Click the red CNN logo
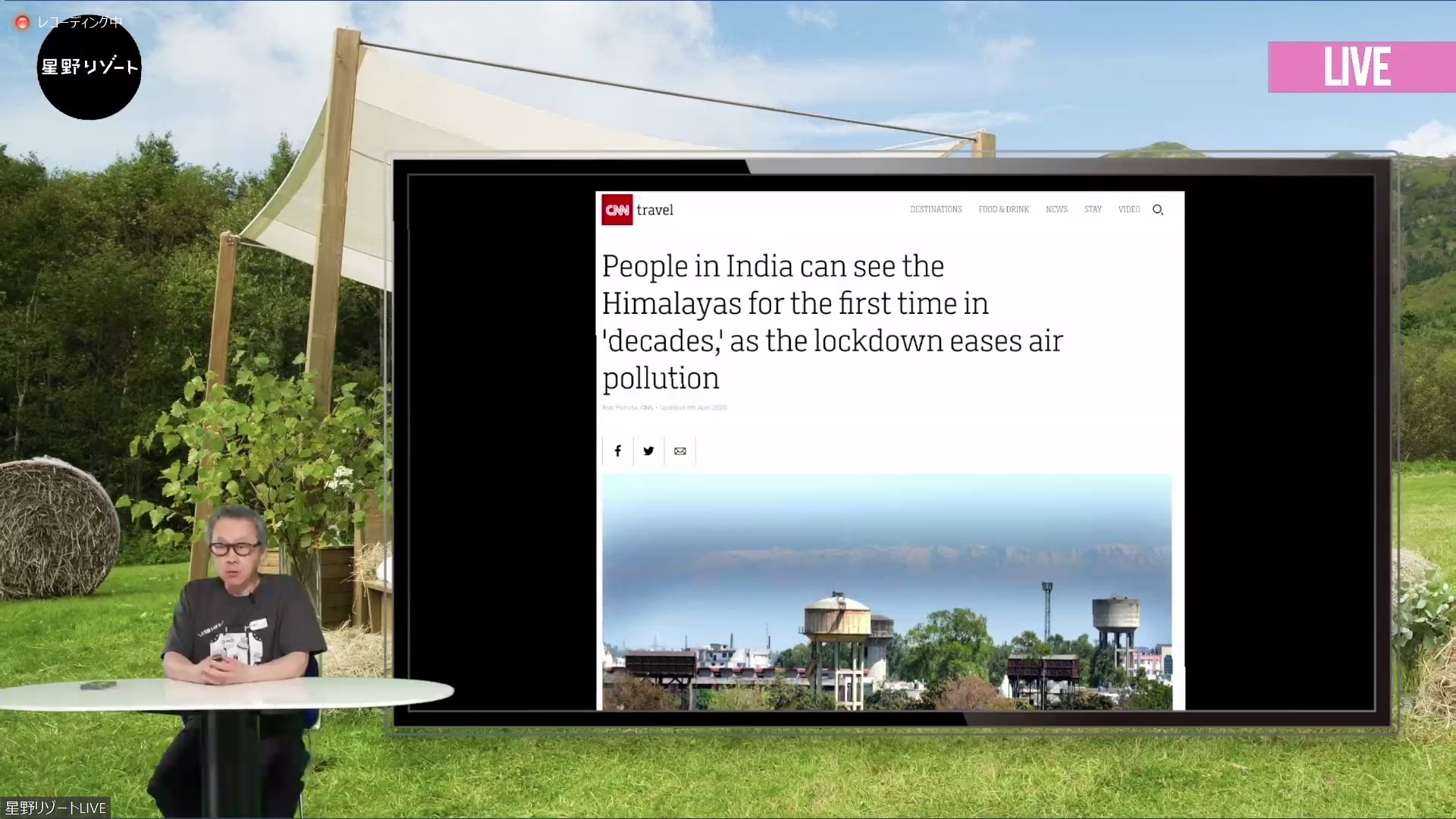The width and height of the screenshot is (1456, 819). pyautogui.click(x=617, y=210)
